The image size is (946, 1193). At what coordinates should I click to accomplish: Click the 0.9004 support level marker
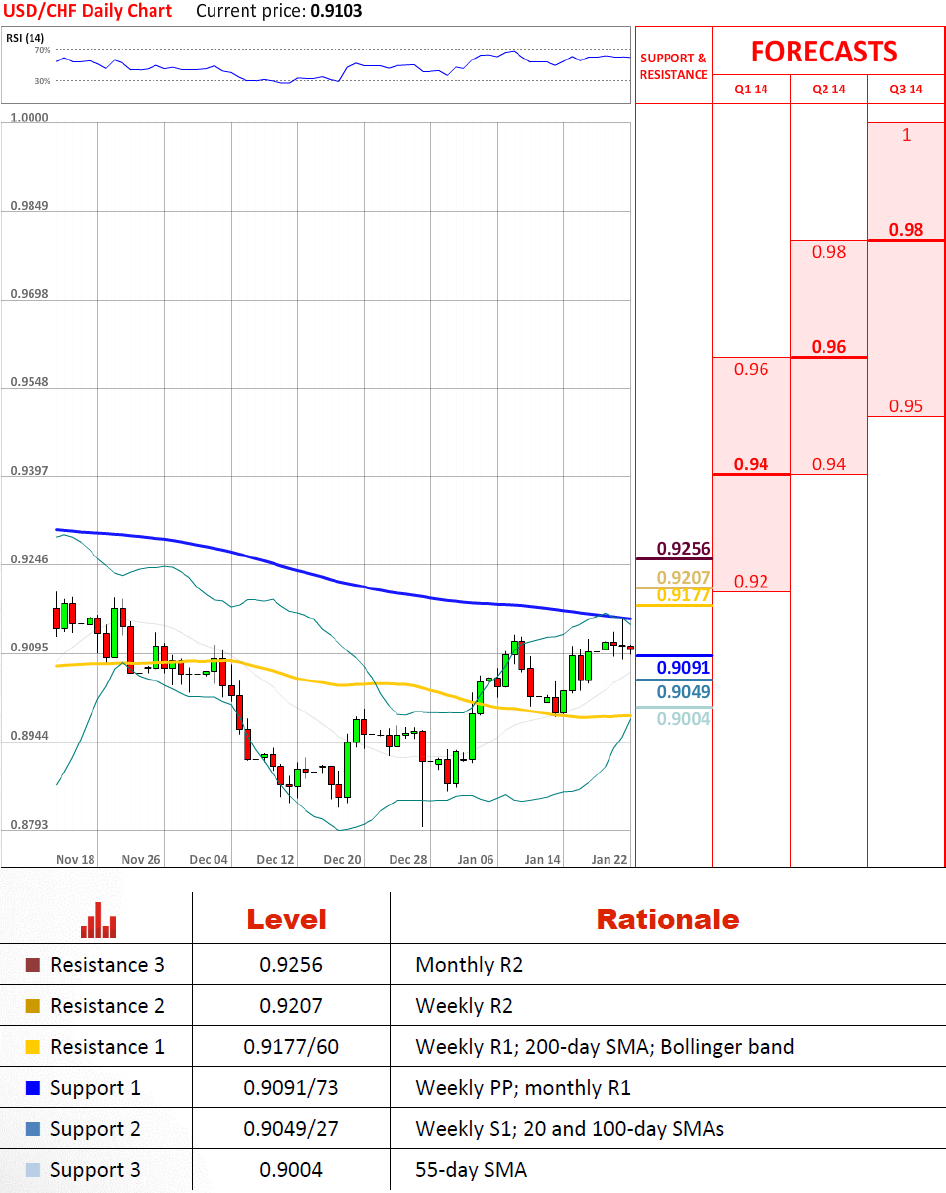coord(683,719)
